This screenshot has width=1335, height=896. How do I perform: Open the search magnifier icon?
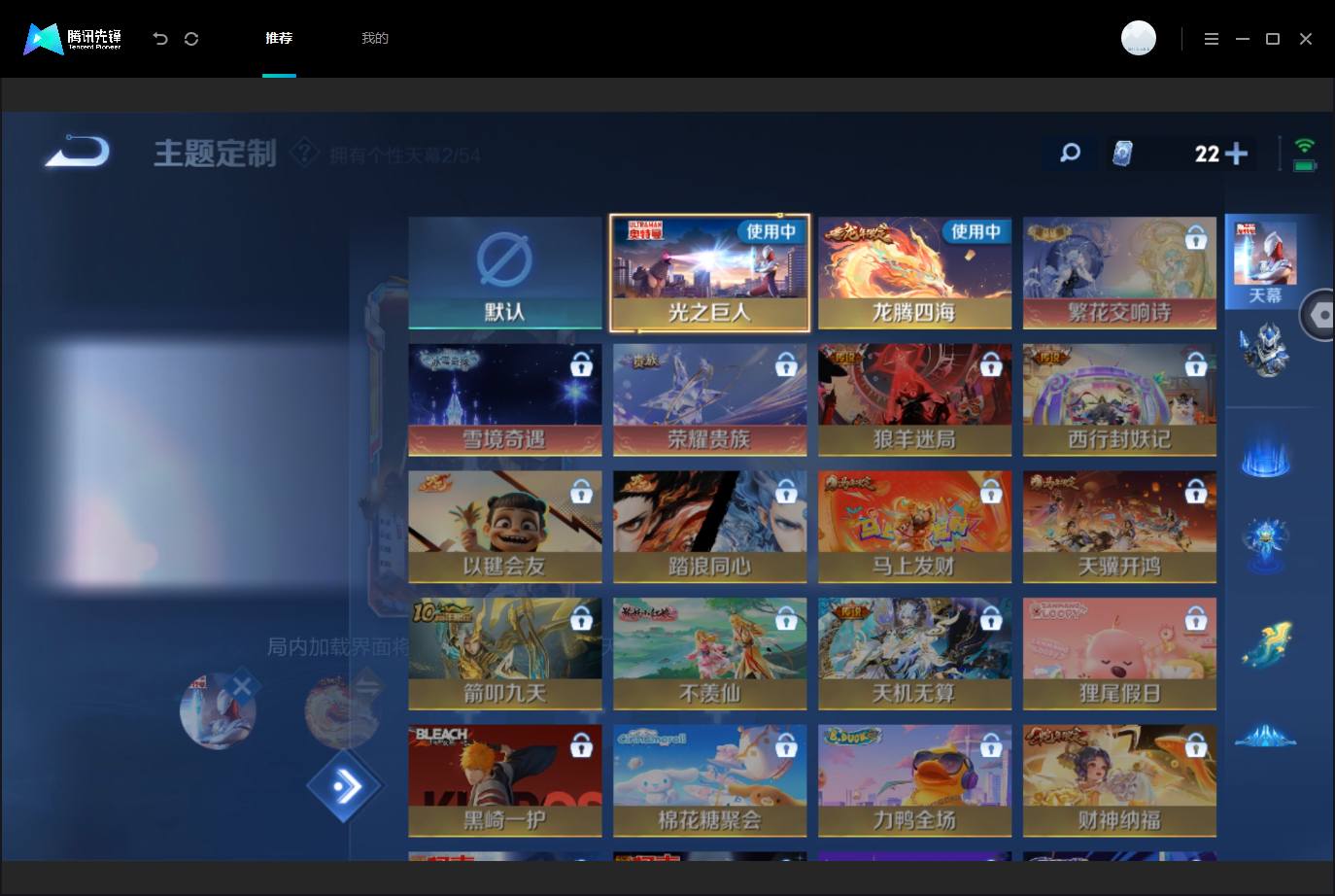(1070, 153)
